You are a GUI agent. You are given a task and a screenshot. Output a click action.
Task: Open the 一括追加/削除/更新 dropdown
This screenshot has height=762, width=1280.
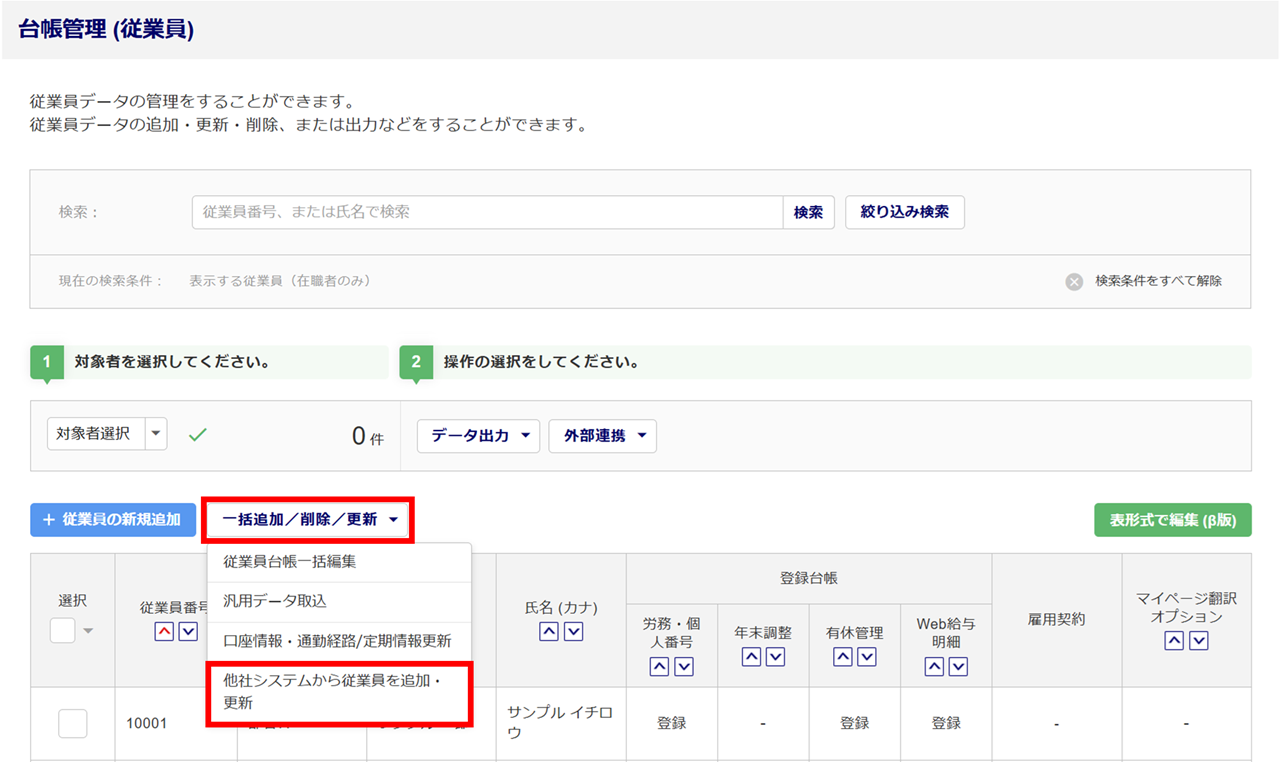(309, 520)
